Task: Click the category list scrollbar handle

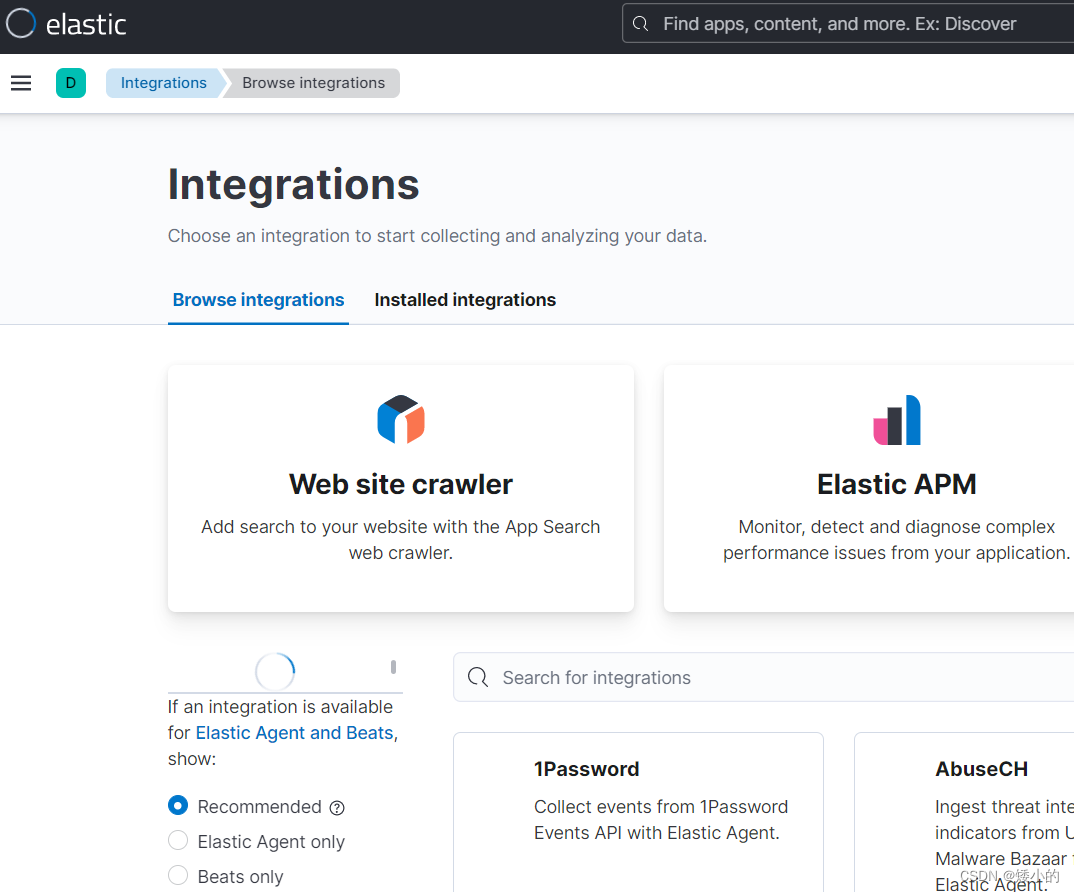Action: (393, 667)
